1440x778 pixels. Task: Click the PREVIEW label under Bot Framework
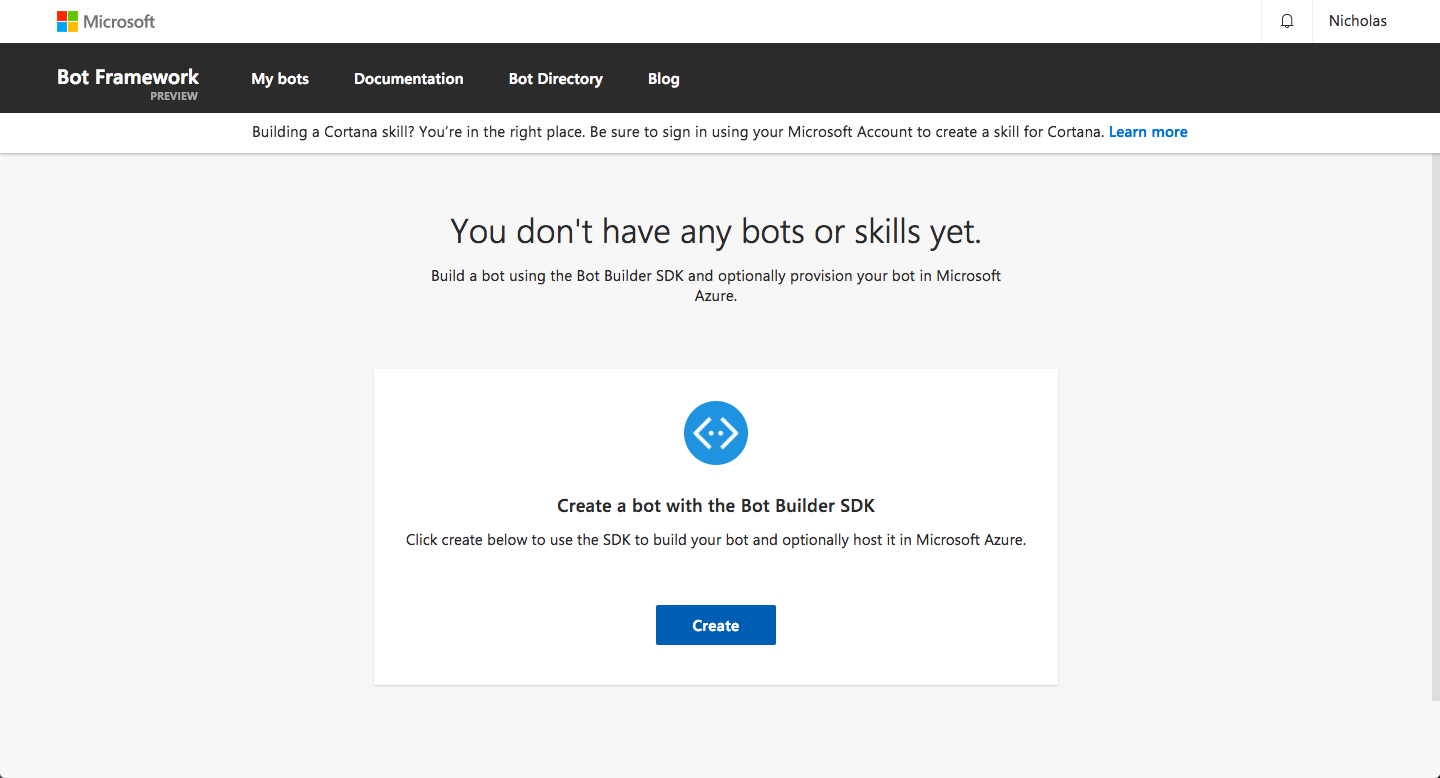174,97
